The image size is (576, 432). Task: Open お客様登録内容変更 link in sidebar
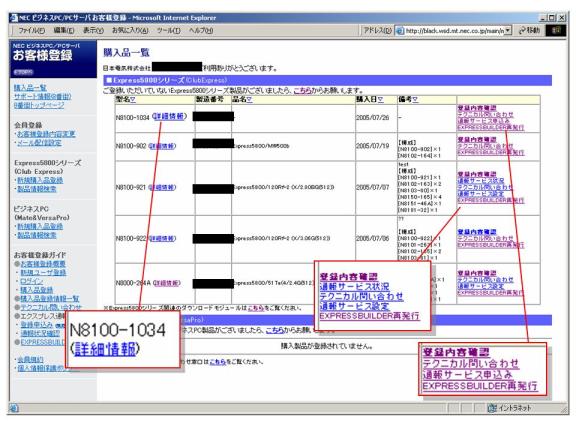(x=46, y=134)
